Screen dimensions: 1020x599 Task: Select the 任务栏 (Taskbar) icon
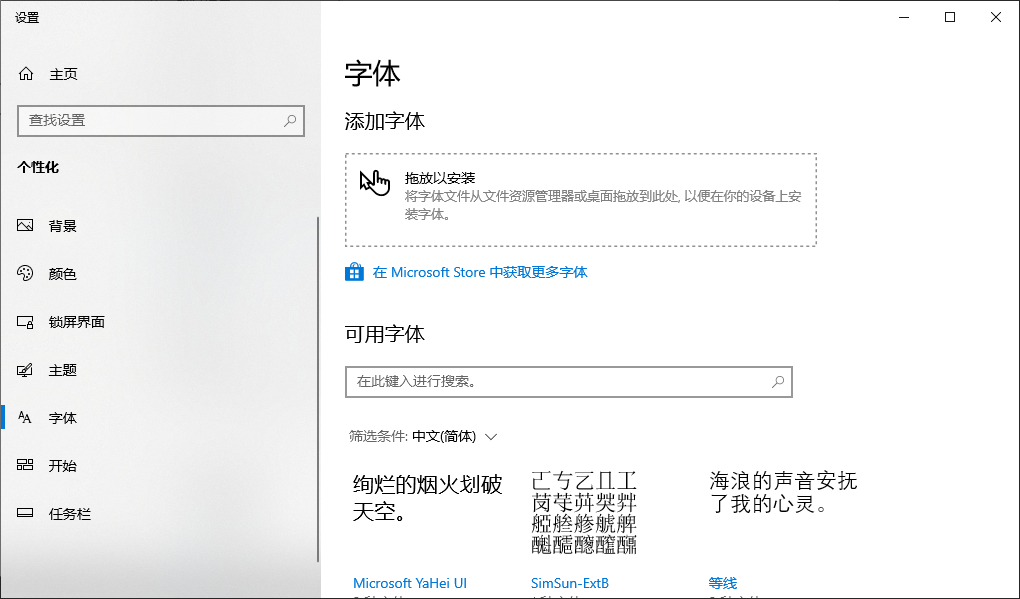[x=24, y=513]
